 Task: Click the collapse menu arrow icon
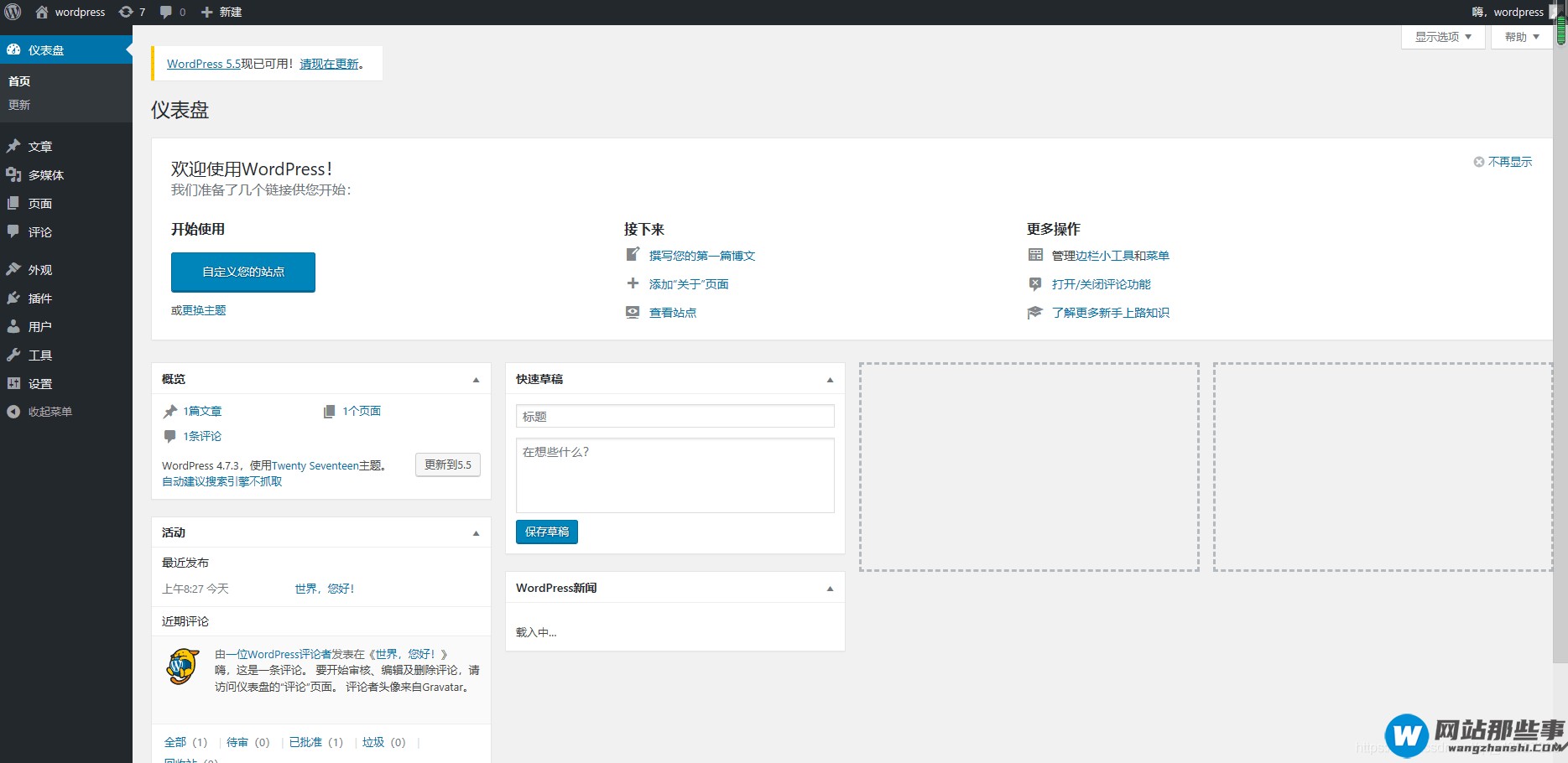tap(13, 412)
